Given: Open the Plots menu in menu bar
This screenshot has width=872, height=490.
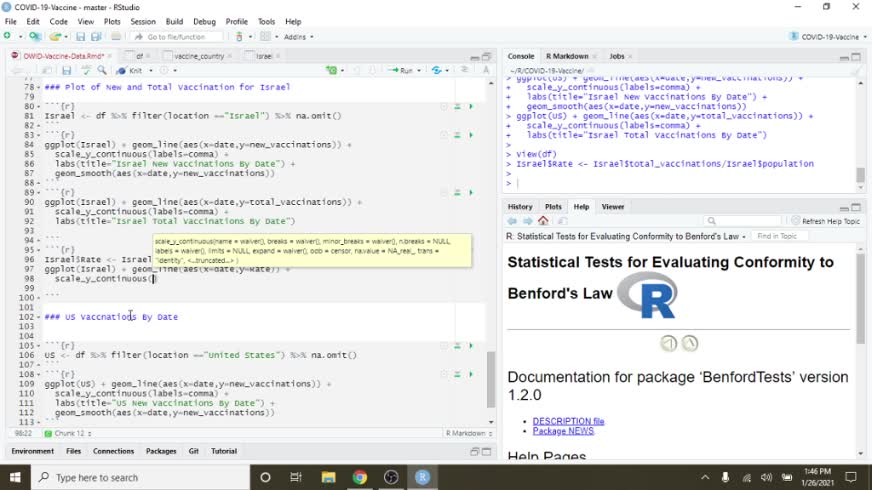Looking at the screenshot, I should click(x=112, y=21).
